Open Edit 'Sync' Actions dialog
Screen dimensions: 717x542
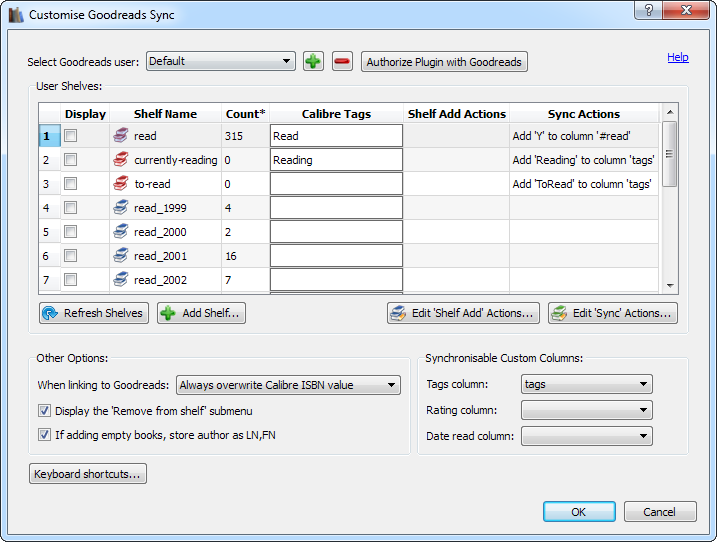pos(613,313)
